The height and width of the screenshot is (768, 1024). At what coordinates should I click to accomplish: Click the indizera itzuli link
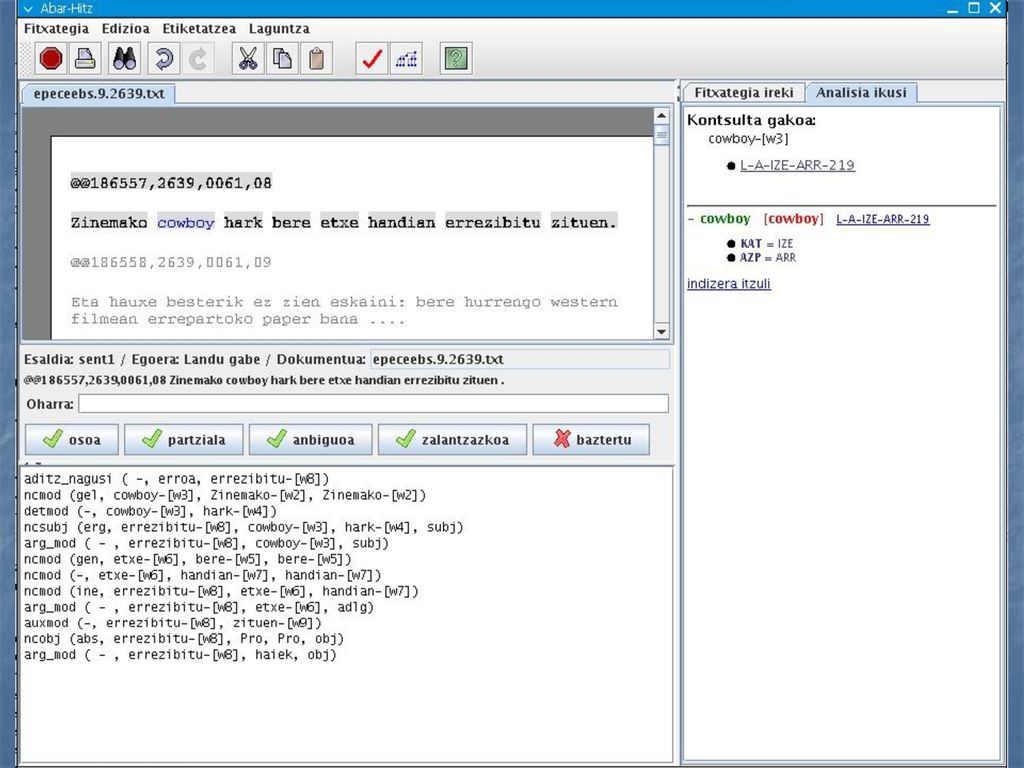click(728, 283)
